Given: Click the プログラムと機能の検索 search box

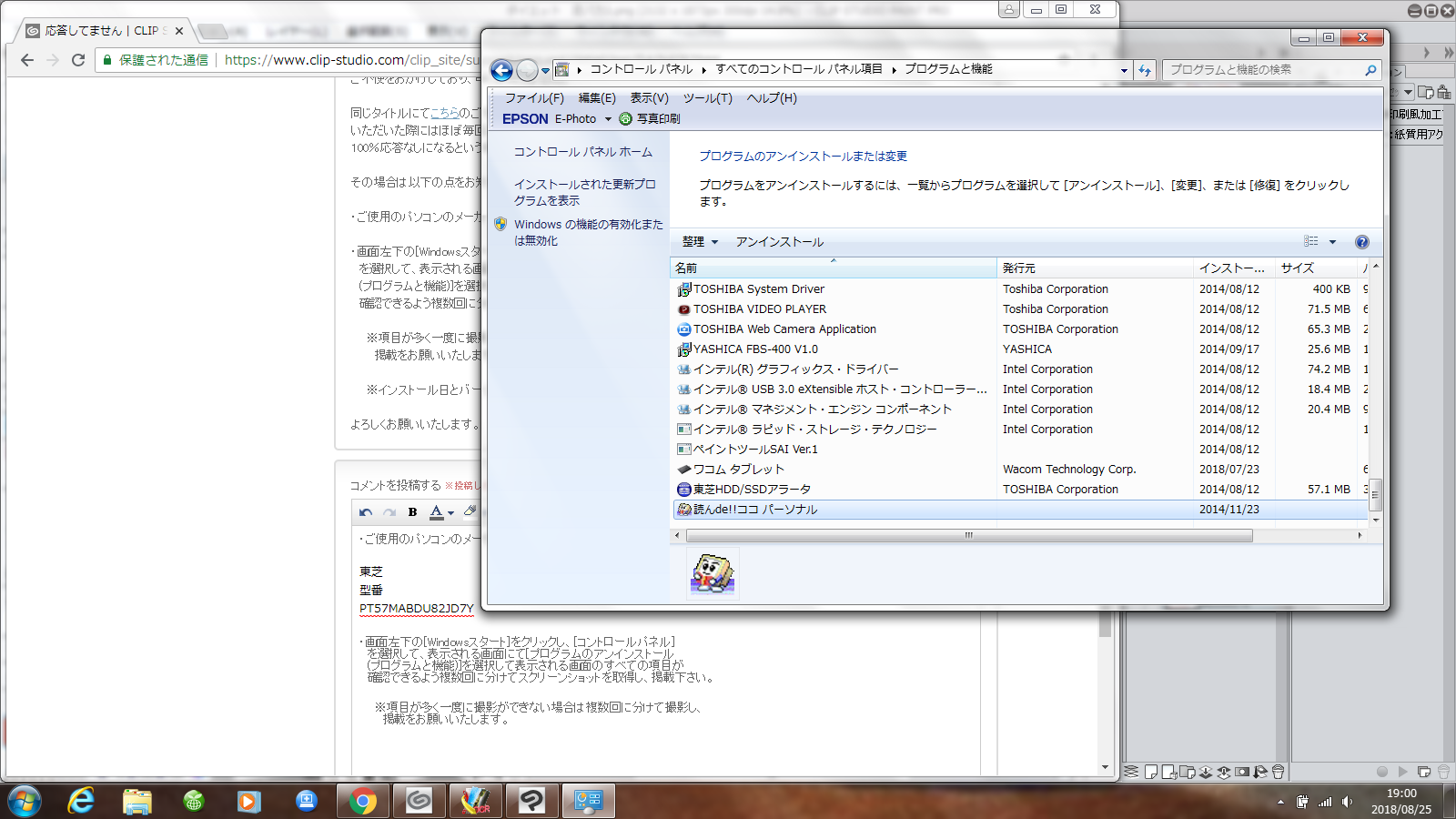Looking at the screenshot, I should [x=1265, y=70].
